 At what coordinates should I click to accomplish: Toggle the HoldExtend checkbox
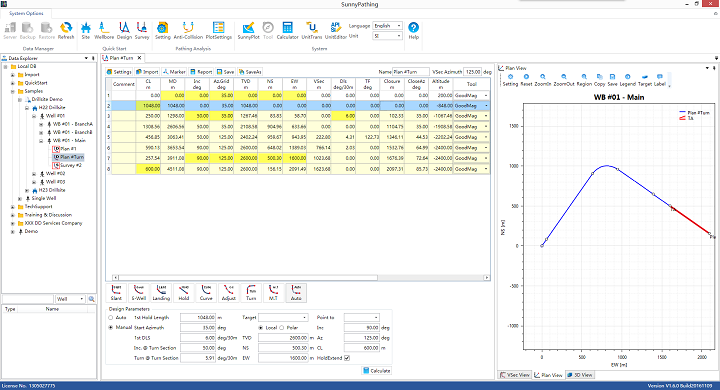point(347,358)
